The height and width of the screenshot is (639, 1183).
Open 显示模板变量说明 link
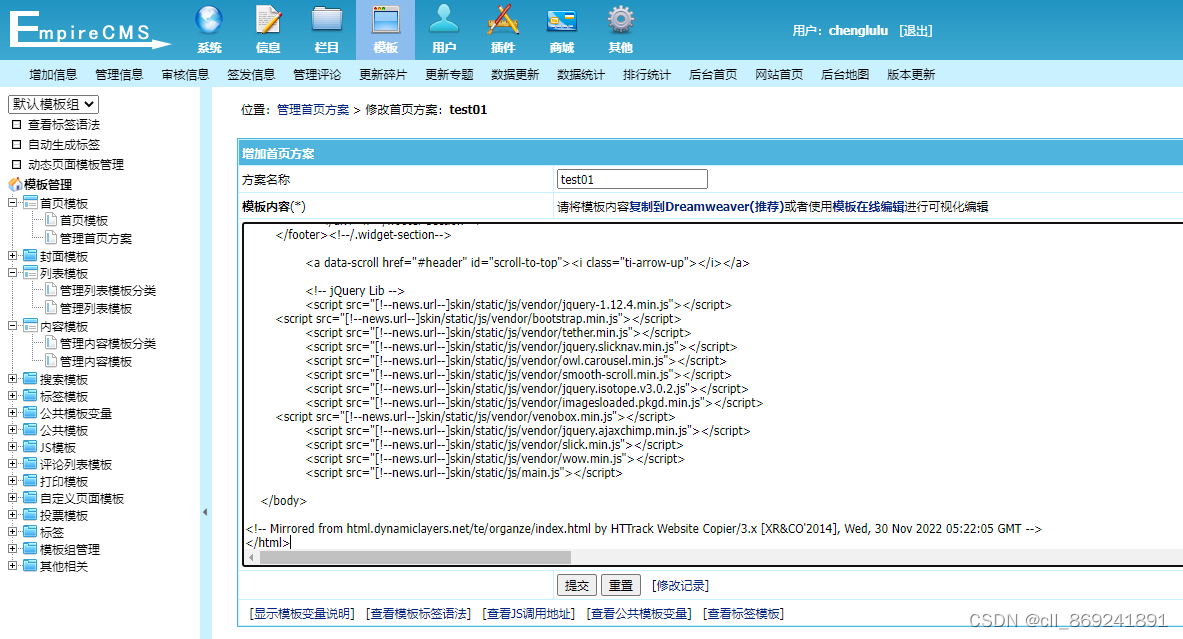[x=302, y=614]
